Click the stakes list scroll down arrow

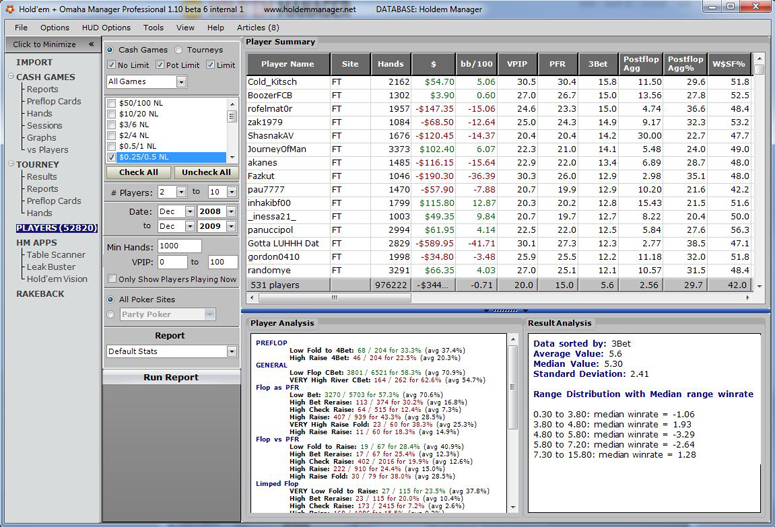(x=232, y=157)
